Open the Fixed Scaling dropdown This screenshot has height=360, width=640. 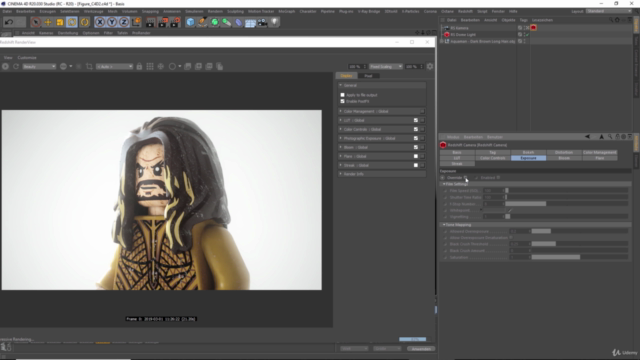[x=386, y=67]
